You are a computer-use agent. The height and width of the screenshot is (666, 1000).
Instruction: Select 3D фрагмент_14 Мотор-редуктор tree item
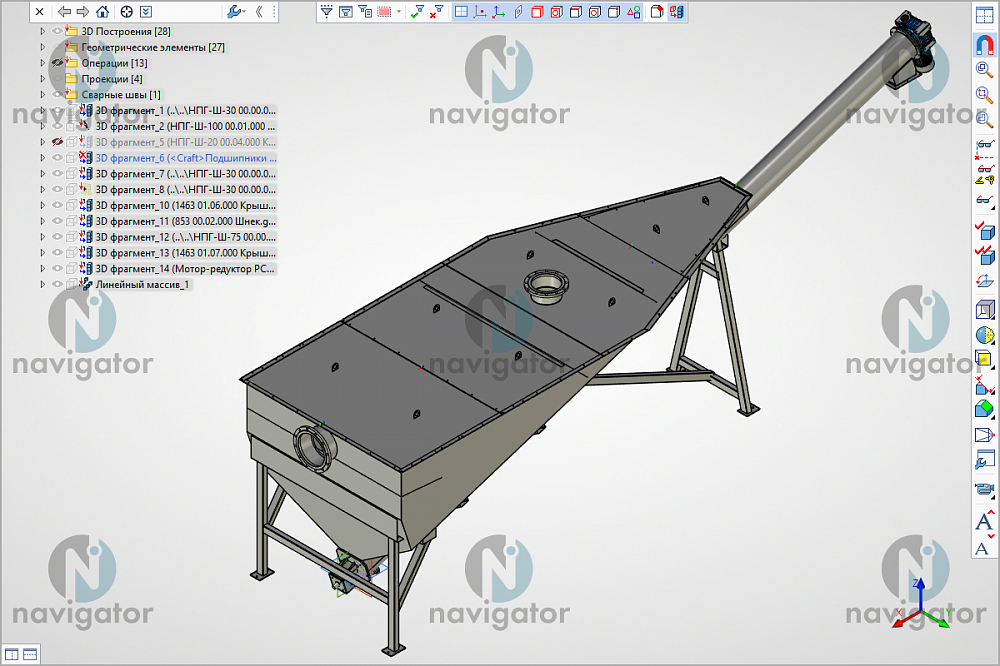tap(185, 269)
